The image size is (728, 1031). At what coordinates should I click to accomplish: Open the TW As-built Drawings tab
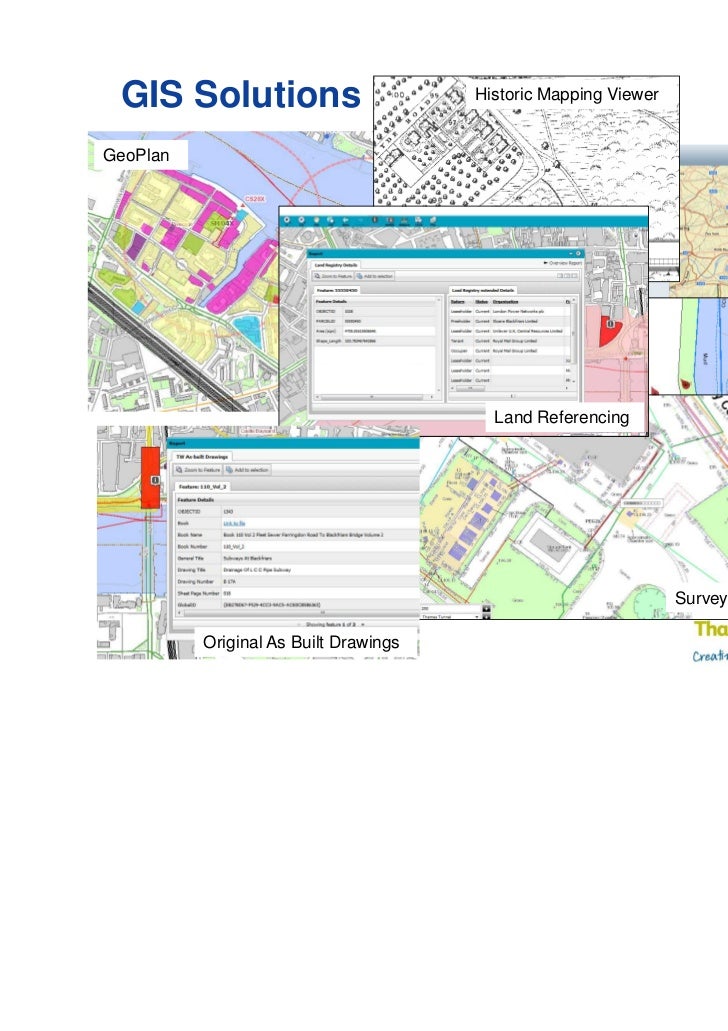pyautogui.click(x=202, y=456)
